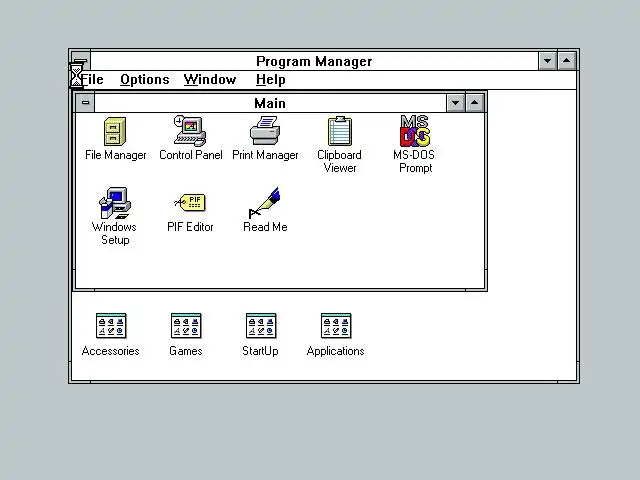Minimize the Main group window

[456, 103]
